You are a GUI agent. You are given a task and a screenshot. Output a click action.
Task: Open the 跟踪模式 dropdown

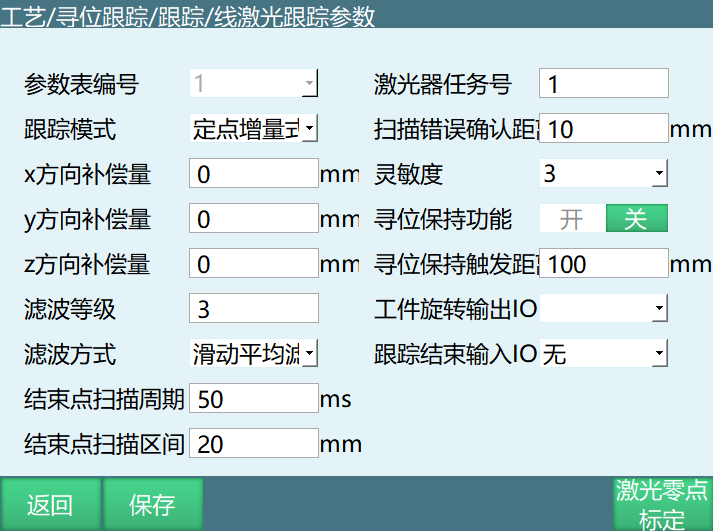[x=253, y=129]
